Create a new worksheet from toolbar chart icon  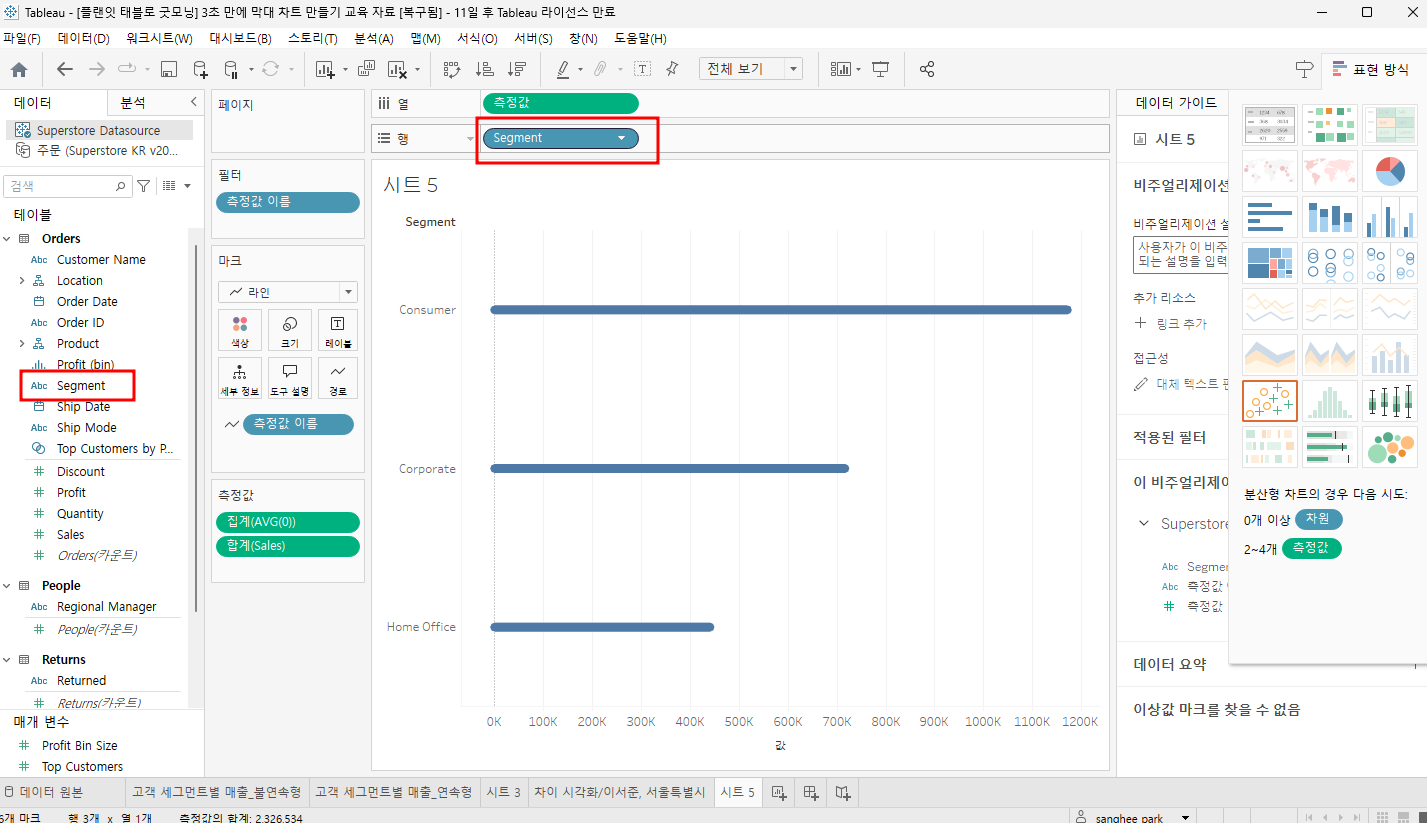pyautogui.click(x=325, y=69)
